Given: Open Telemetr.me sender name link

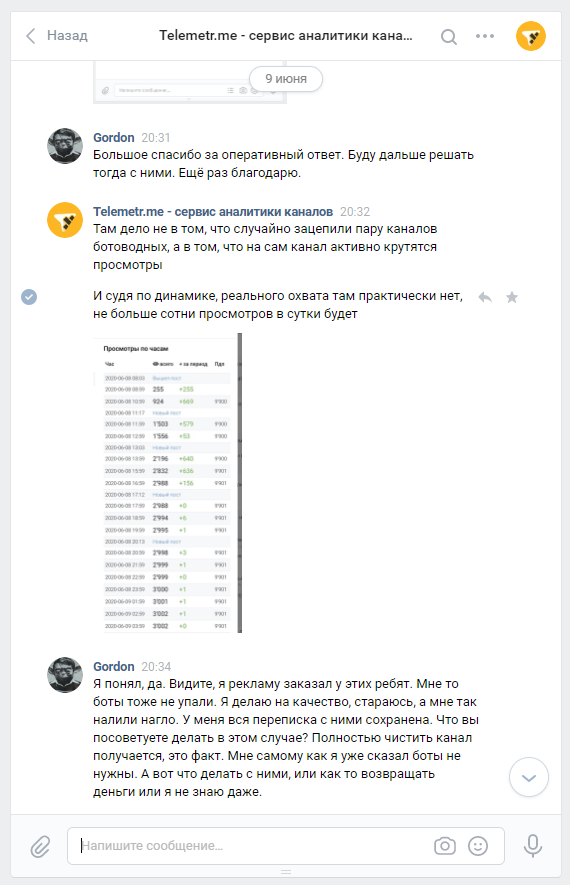Looking at the screenshot, I should coord(213,212).
